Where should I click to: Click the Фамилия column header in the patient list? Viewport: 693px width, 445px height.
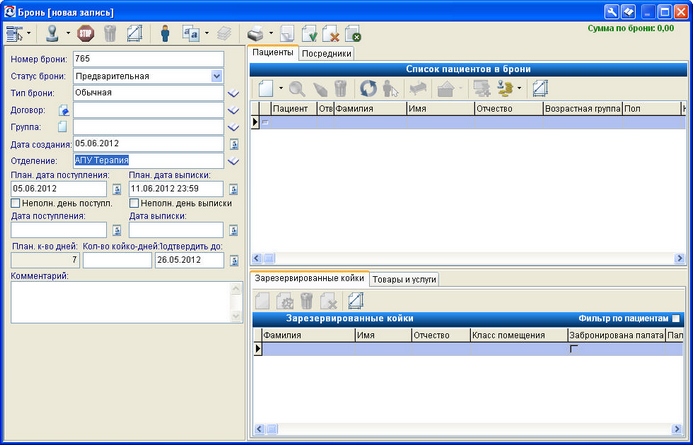coord(370,109)
